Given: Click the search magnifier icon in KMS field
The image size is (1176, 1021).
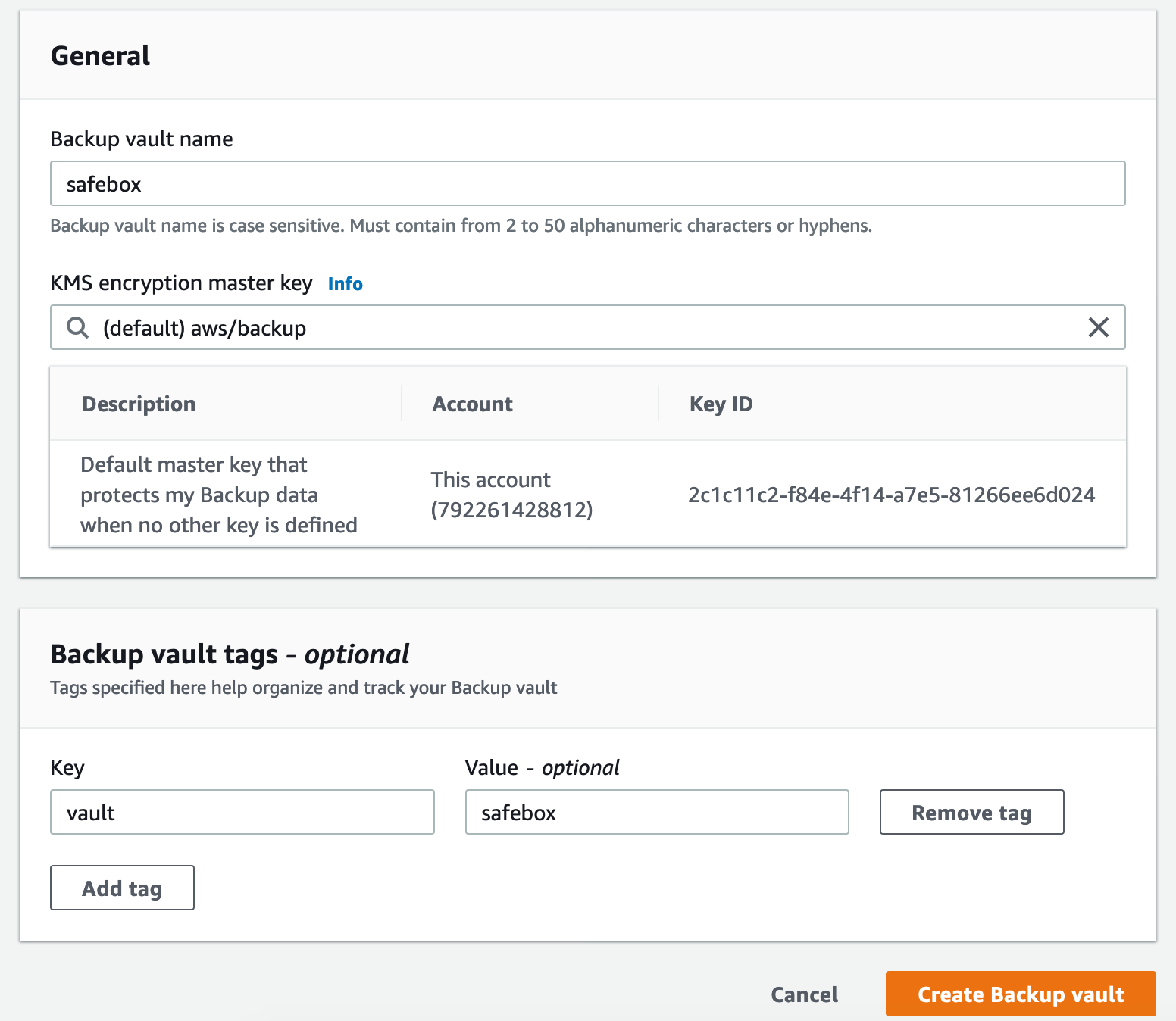Looking at the screenshot, I should [x=77, y=327].
